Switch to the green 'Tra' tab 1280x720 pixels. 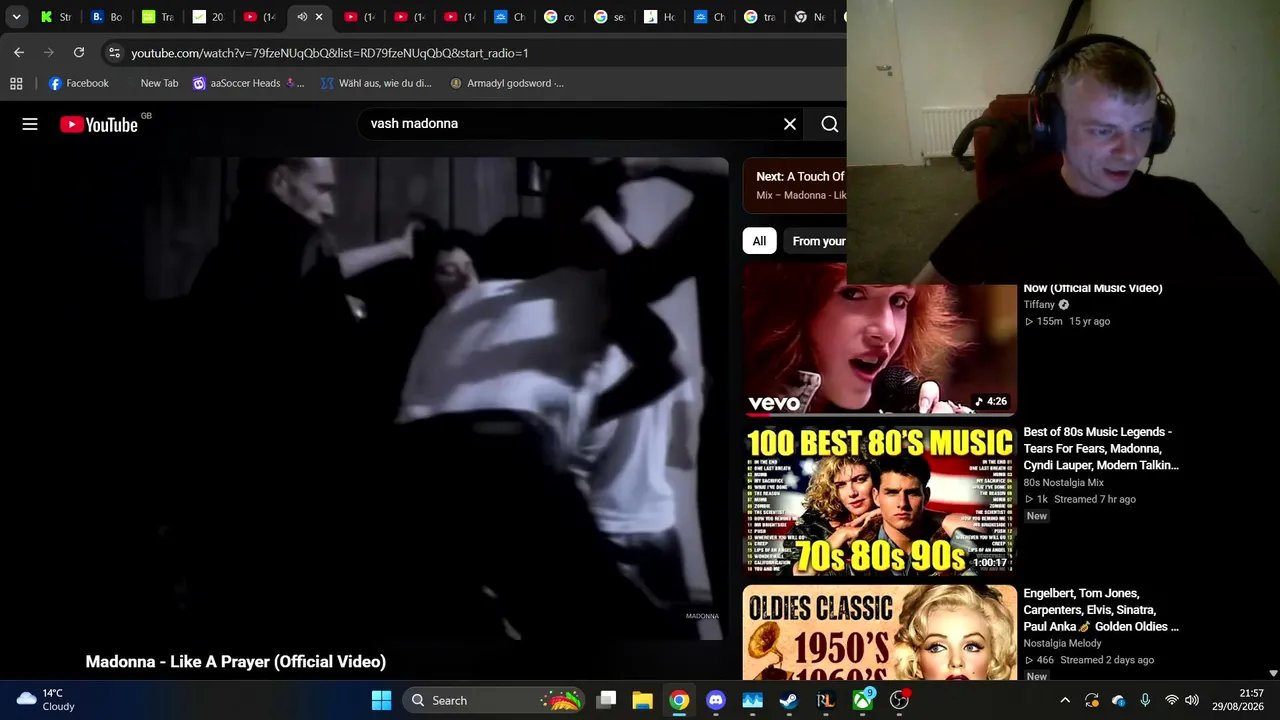158,17
